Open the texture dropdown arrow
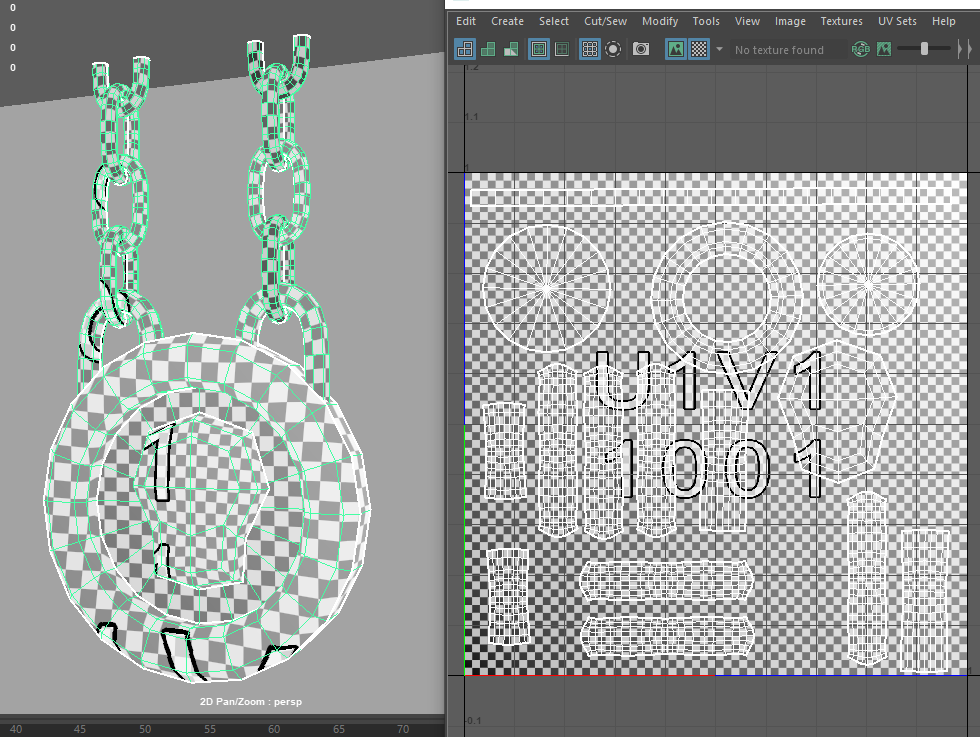Viewport: 980px width, 737px height. click(719, 49)
